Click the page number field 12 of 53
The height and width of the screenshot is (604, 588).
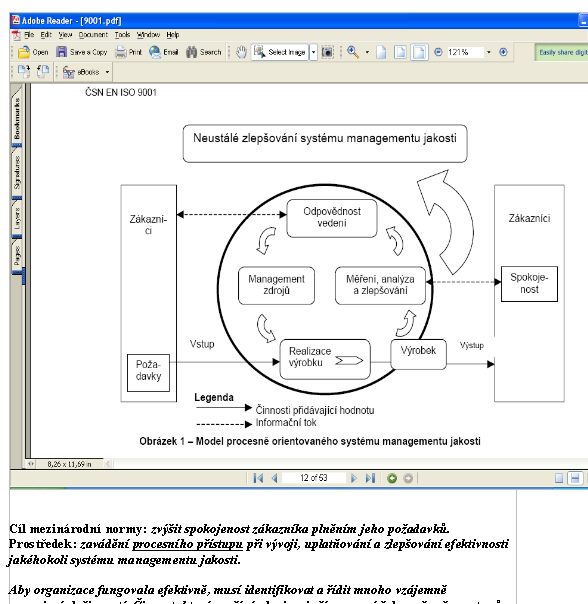point(314,478)
